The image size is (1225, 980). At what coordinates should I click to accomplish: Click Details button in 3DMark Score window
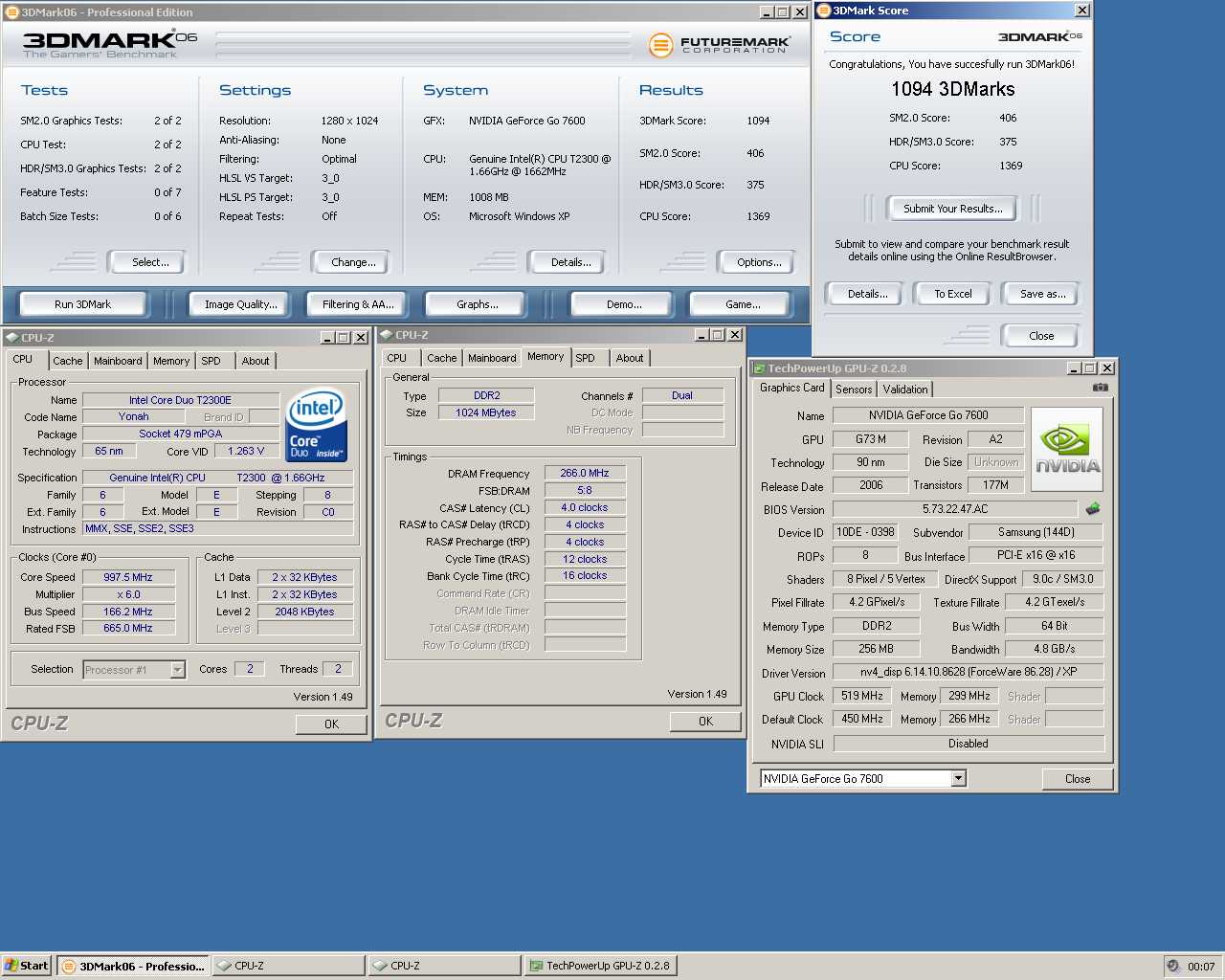tap(867, 294)
